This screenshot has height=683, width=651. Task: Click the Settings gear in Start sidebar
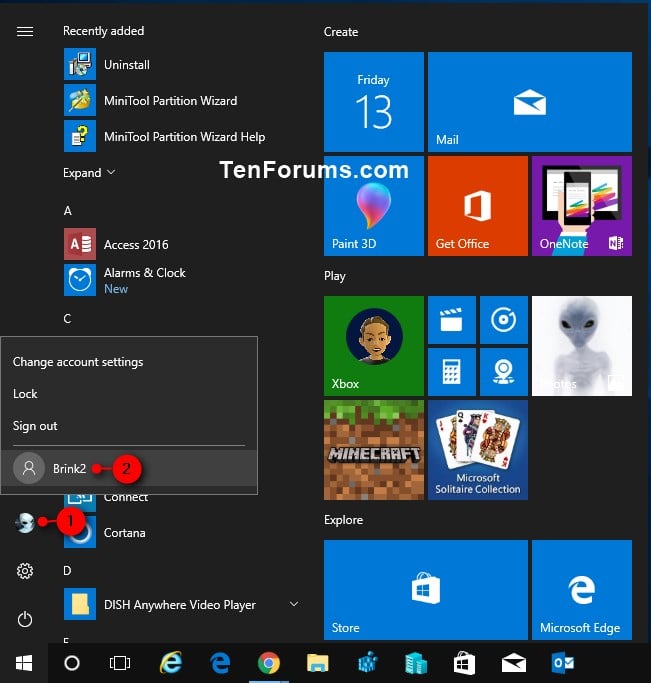click(x=25, y=571)
